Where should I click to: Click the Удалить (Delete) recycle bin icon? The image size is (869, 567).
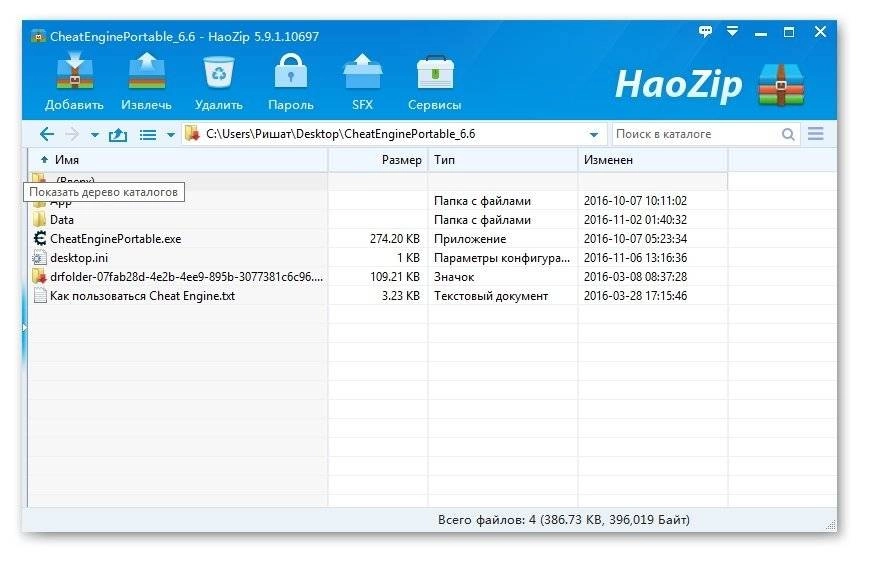point(219,72)
